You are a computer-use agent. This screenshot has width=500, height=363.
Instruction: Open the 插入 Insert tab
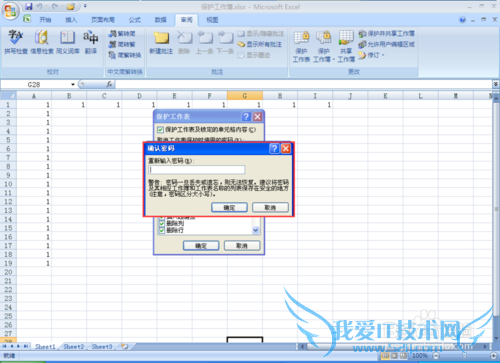point(71,20)
